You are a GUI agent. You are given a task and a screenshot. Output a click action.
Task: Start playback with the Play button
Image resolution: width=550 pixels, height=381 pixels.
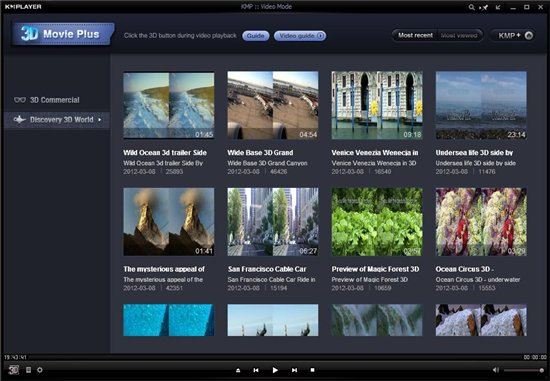(275, 370)
